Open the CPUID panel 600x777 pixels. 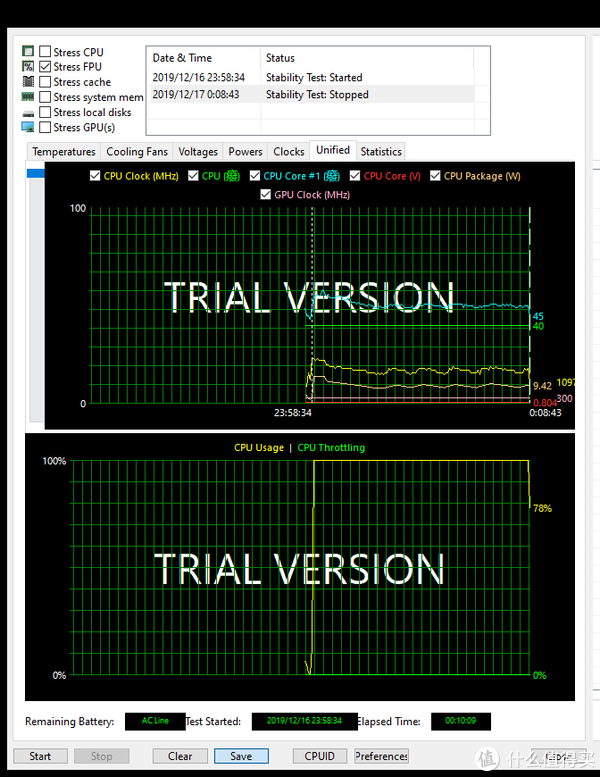320,756
